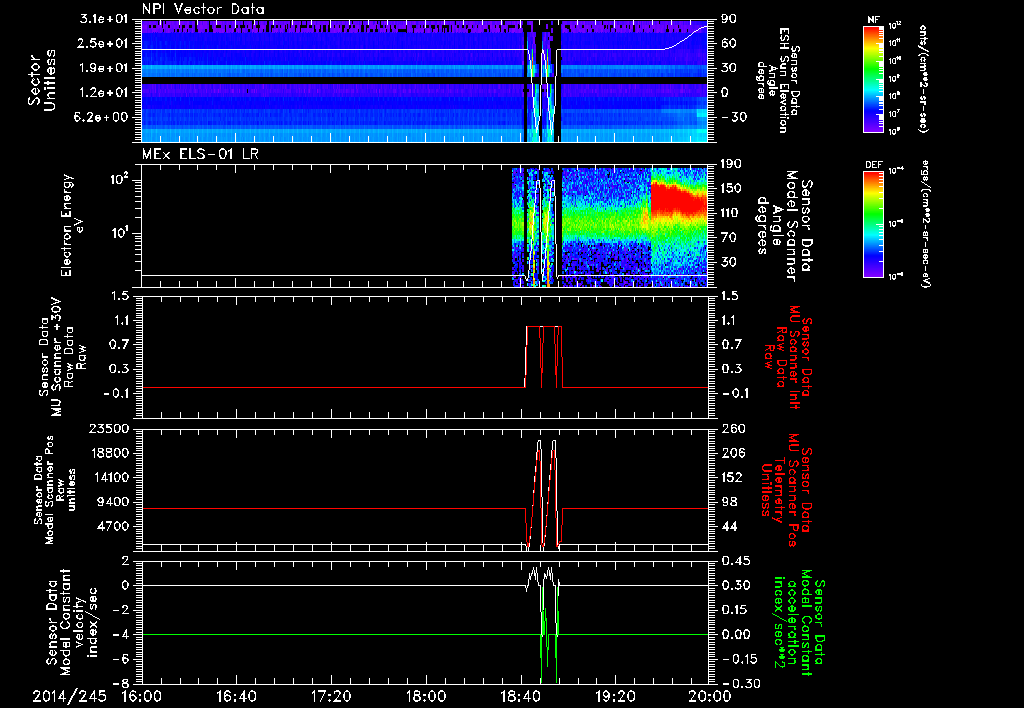
Task: Click the "9400" scanner position tick label
Action: pos(112,502)
